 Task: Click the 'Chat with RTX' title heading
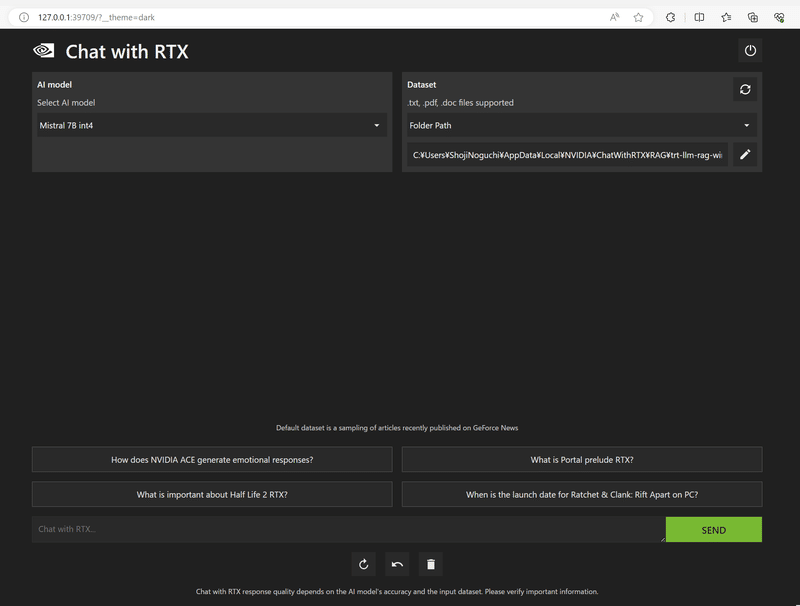pyautogui.click(x=127, y=52)
